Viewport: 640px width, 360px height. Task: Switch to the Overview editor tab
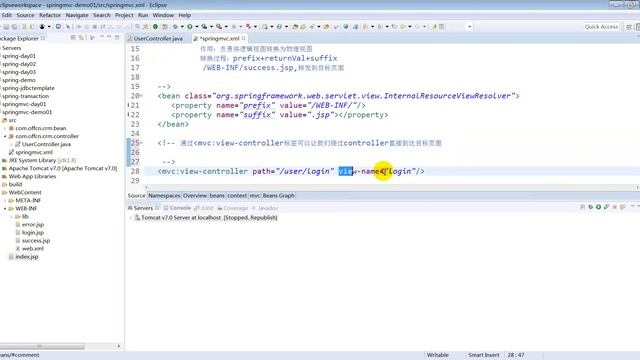pos(195,196)
